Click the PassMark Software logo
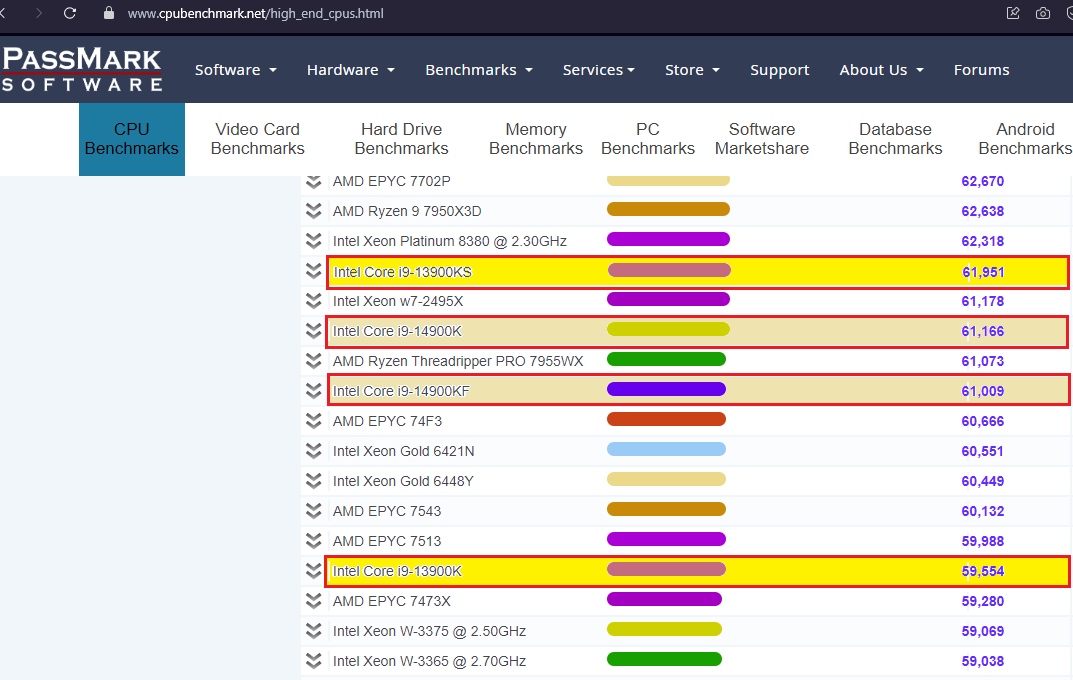1073x680 pixels. coord(82,70)
